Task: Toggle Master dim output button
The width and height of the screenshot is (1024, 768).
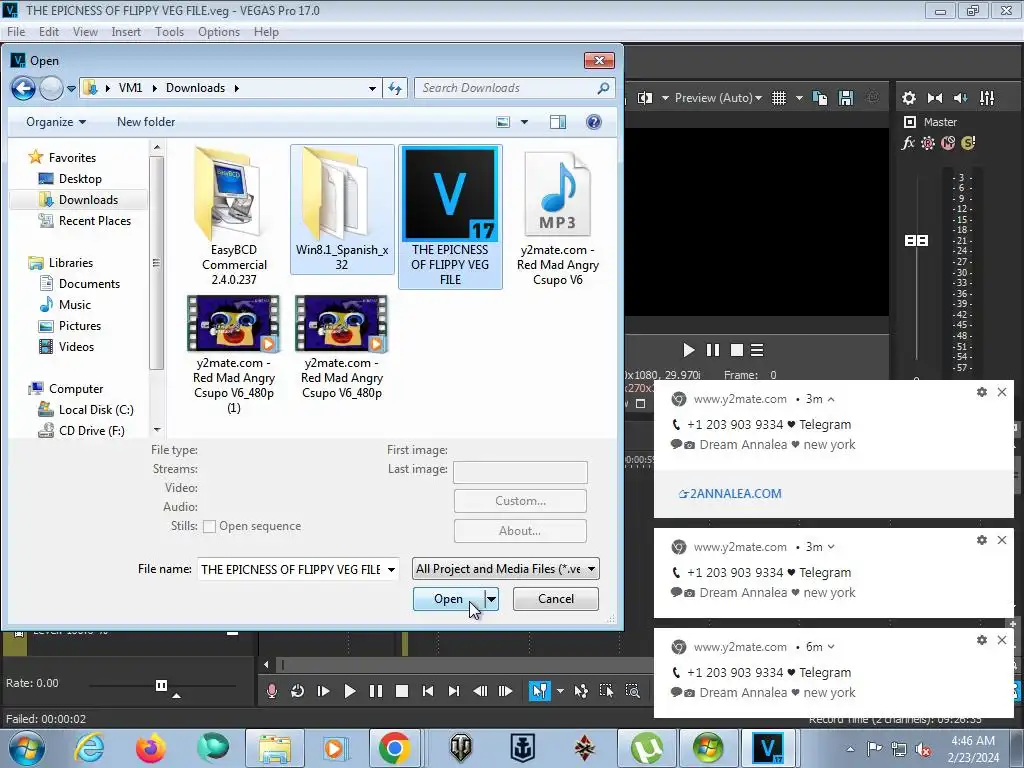Action: [961, 98]
